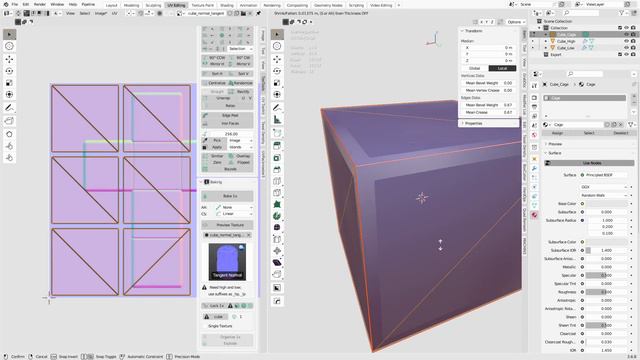Open the CS Linear dropdown in Baking
This screenshot has width=640, height=360.
[234, 214]
